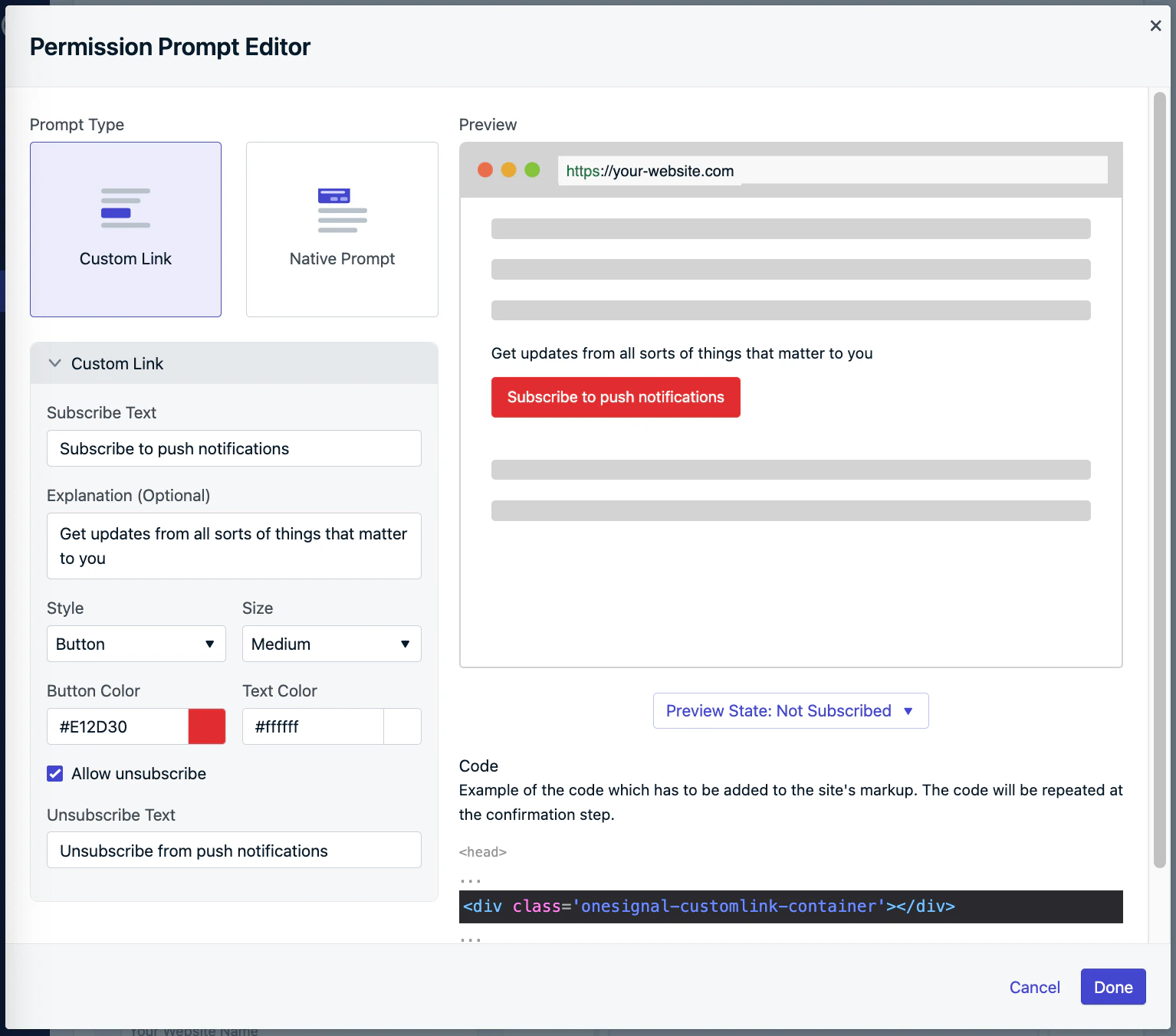Open the Preview State dropdown
This screenshot has height=1036, width=1176.
(x=790, y=710)
